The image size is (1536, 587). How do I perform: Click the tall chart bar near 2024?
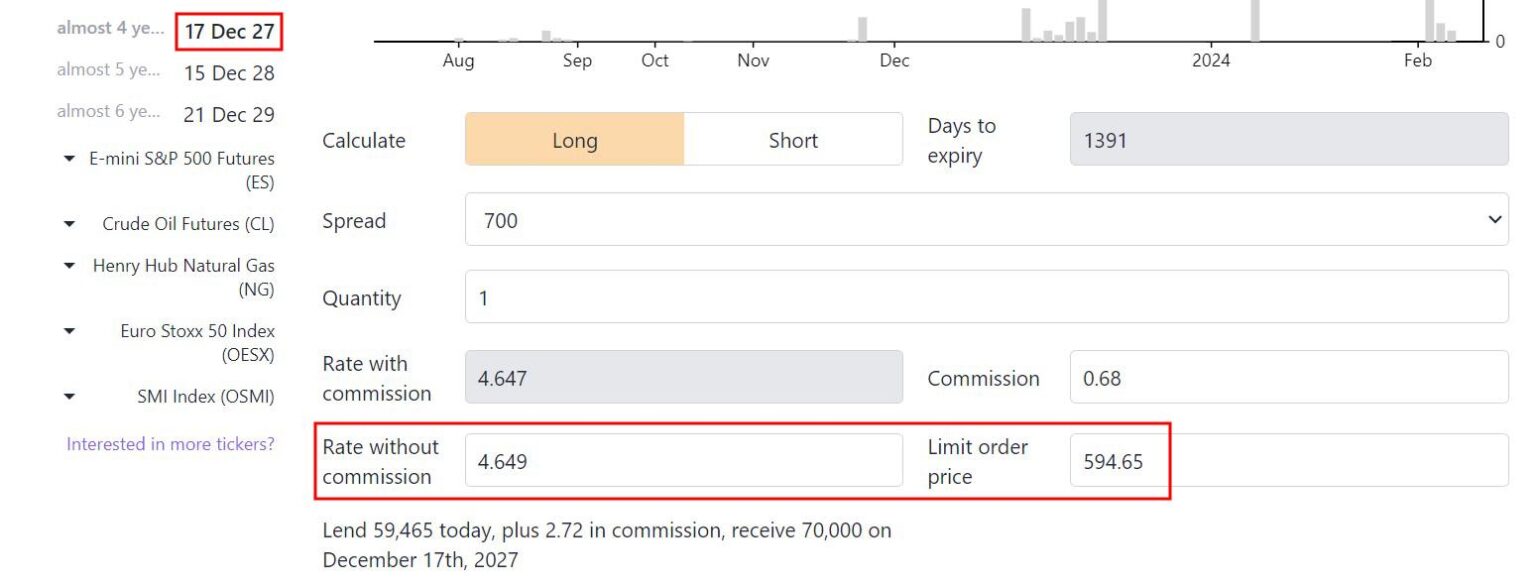(1255, 20)
